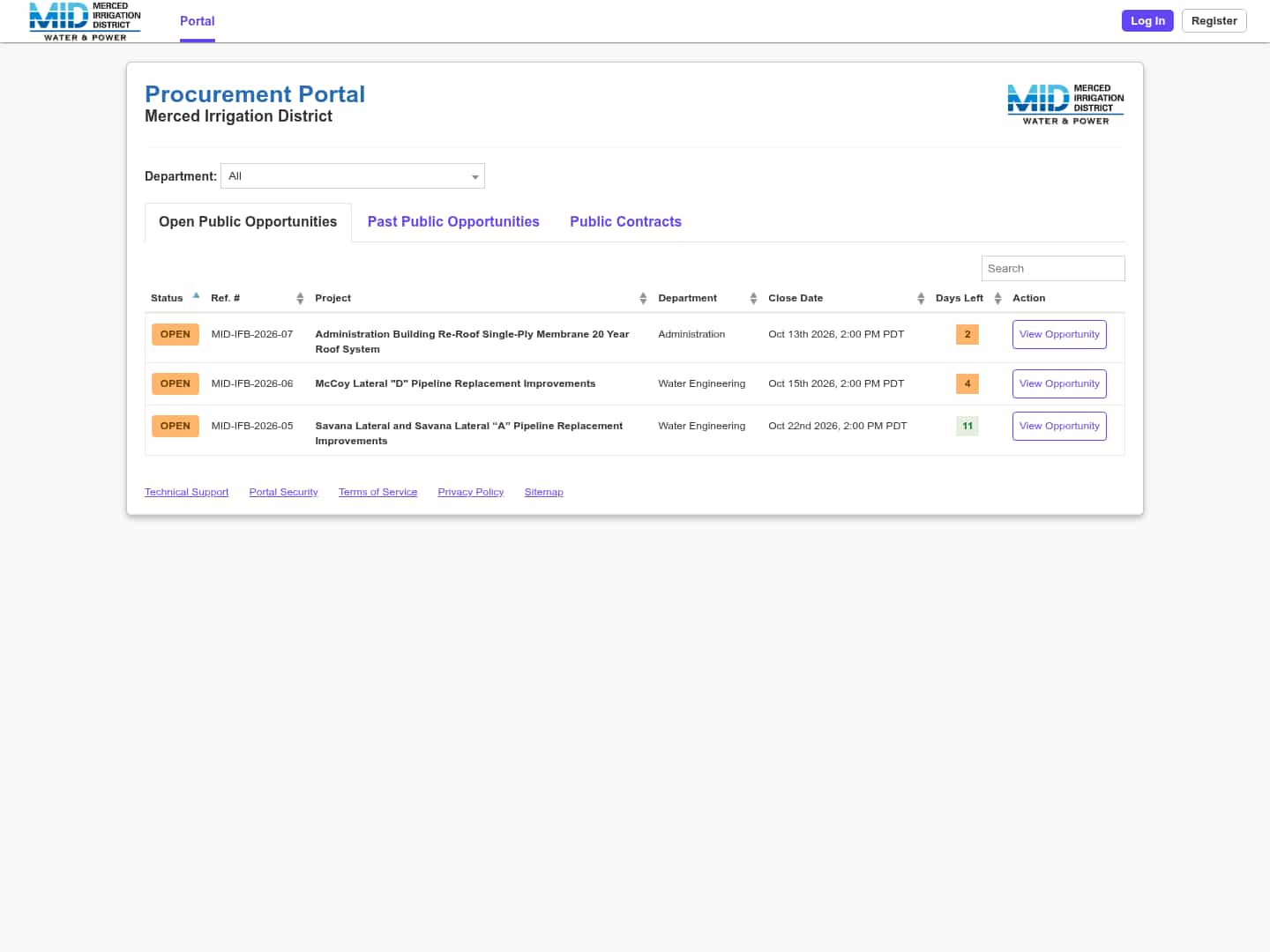Screen dimensions: 1270x952
Task: Sort by Department column sort arrows
Action: tap(753, 299)
